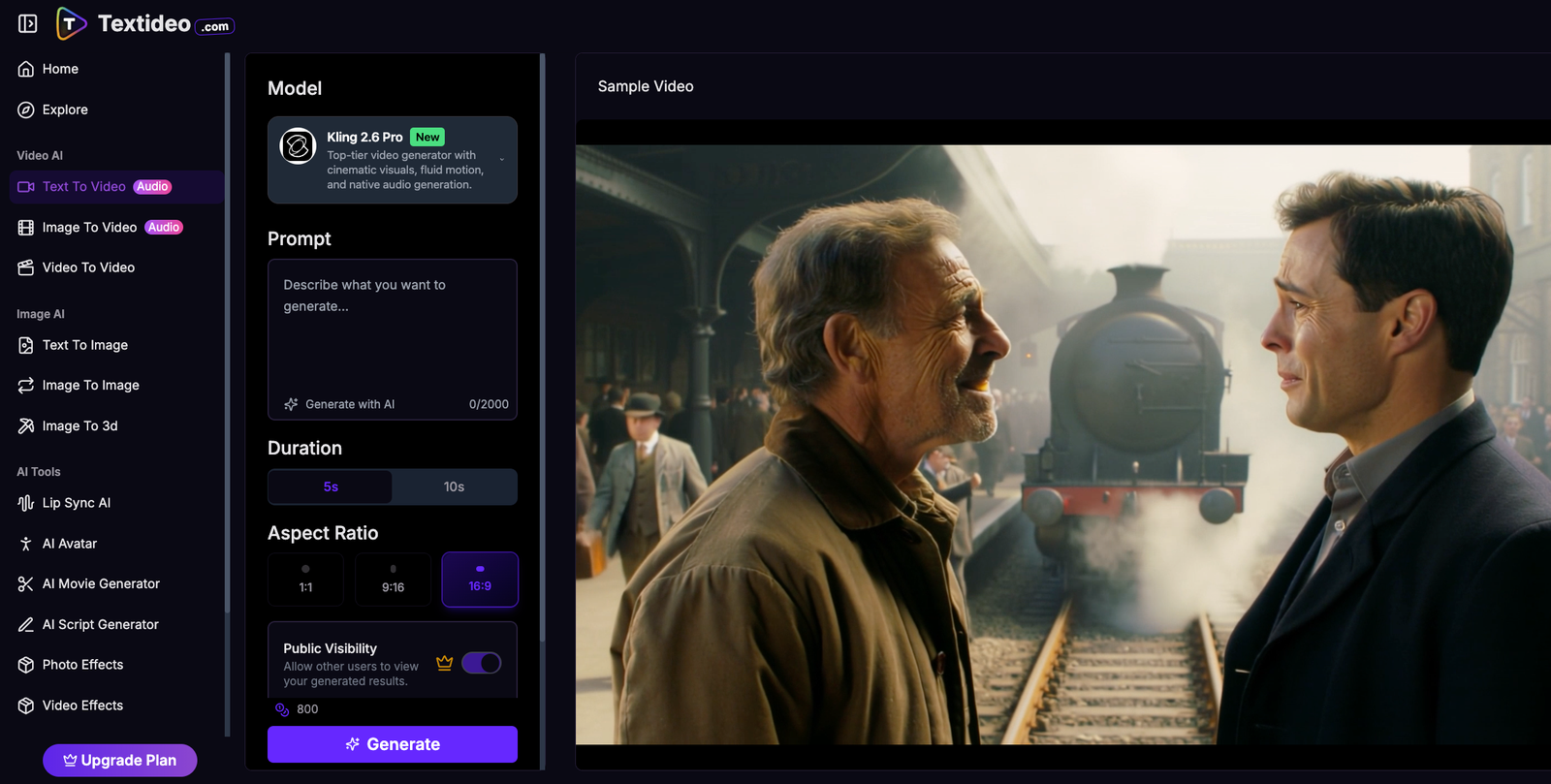Click the AI Avatar figure icon
1551x784 pixels.
coord(26,544)
